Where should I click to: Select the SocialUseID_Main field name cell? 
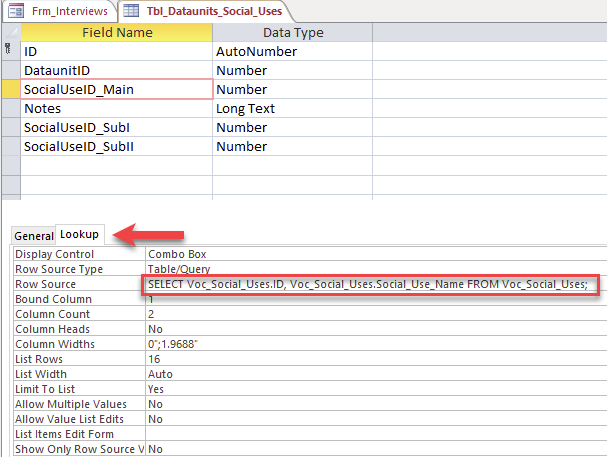(117, 89)
